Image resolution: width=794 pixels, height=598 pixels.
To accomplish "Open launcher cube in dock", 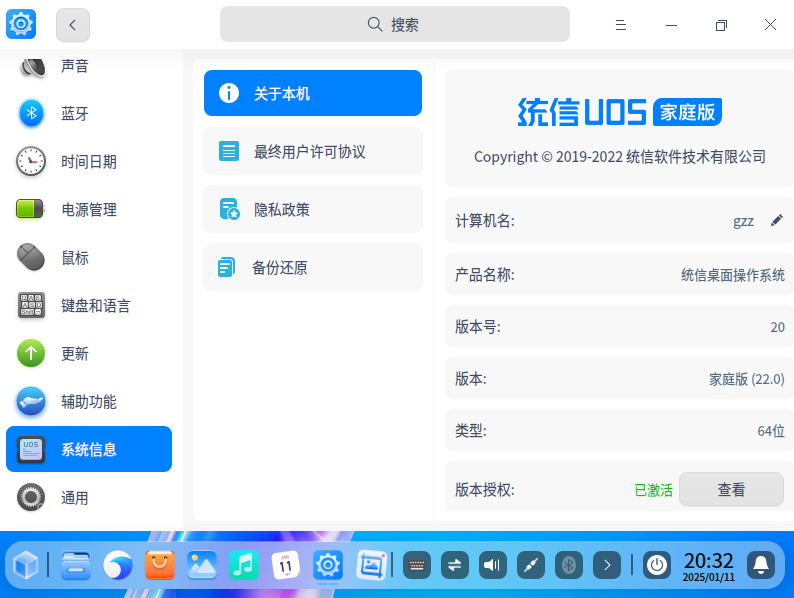I will pyautogui.click(x=25, y=565).
